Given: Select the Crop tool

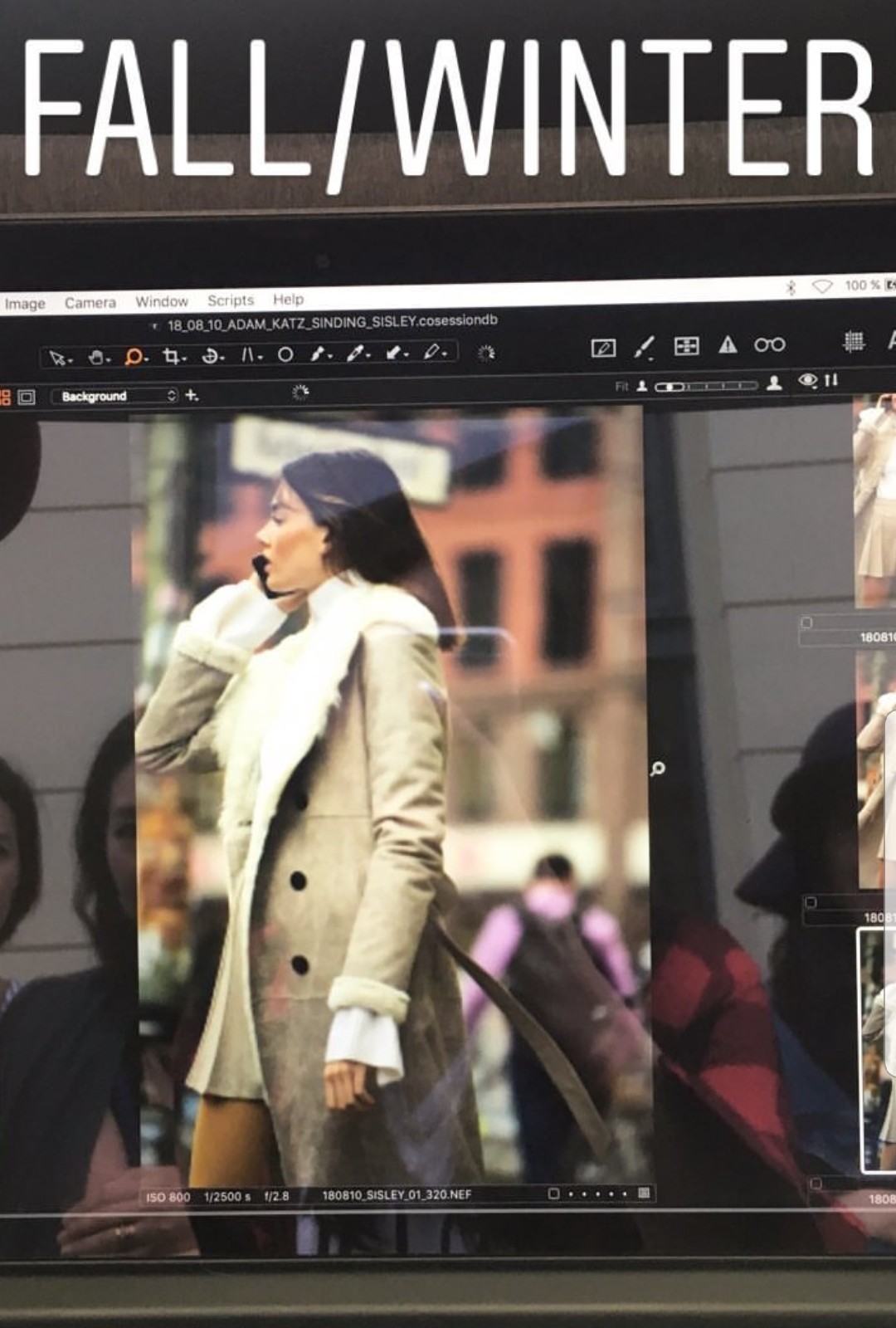Looking at the screenshot, I should click(171, 356).
